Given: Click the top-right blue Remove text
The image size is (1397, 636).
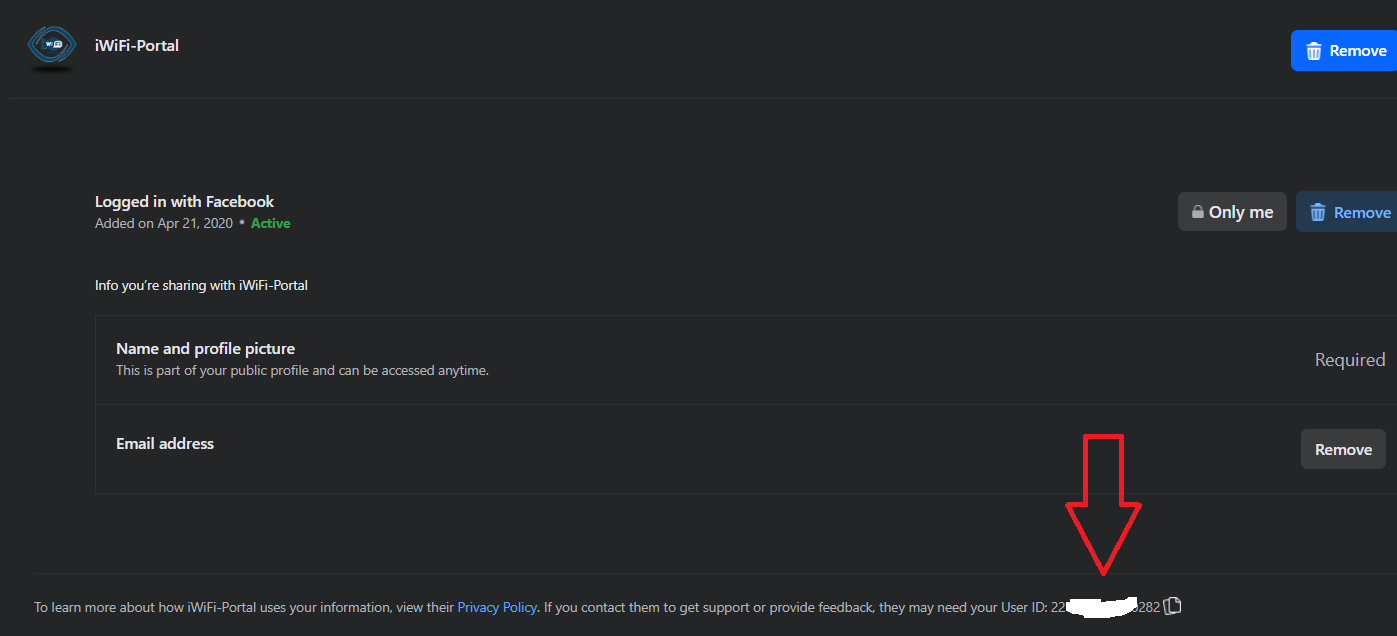Looking at the screenshot, I should click(1358, 51).
